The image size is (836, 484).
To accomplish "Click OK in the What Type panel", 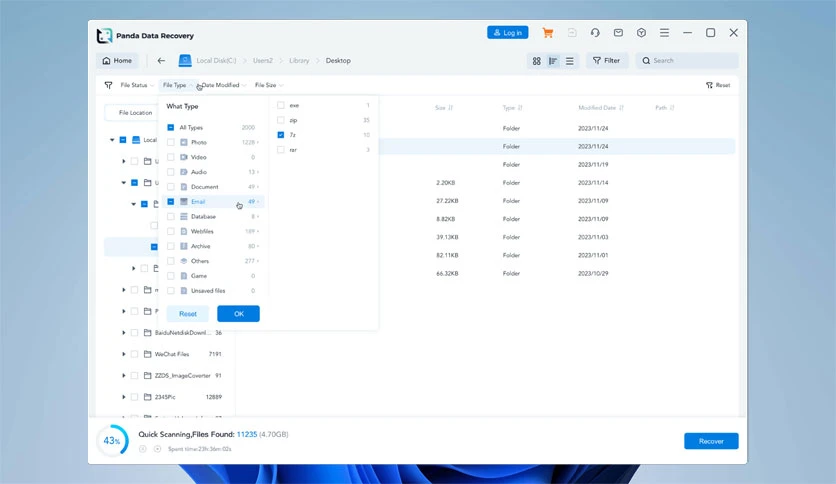I will tap(238, 313).
